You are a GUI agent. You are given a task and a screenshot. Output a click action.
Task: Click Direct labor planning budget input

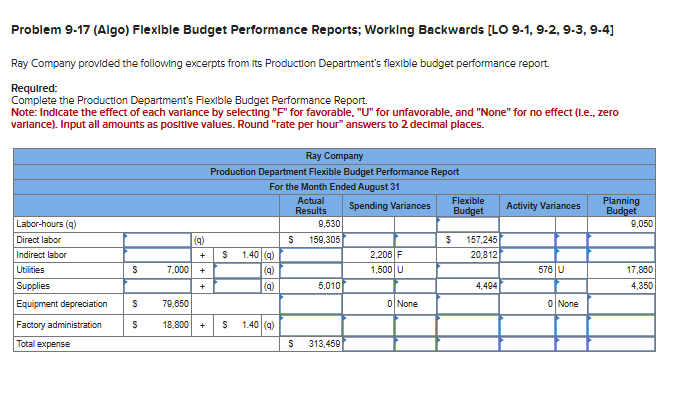621,240
